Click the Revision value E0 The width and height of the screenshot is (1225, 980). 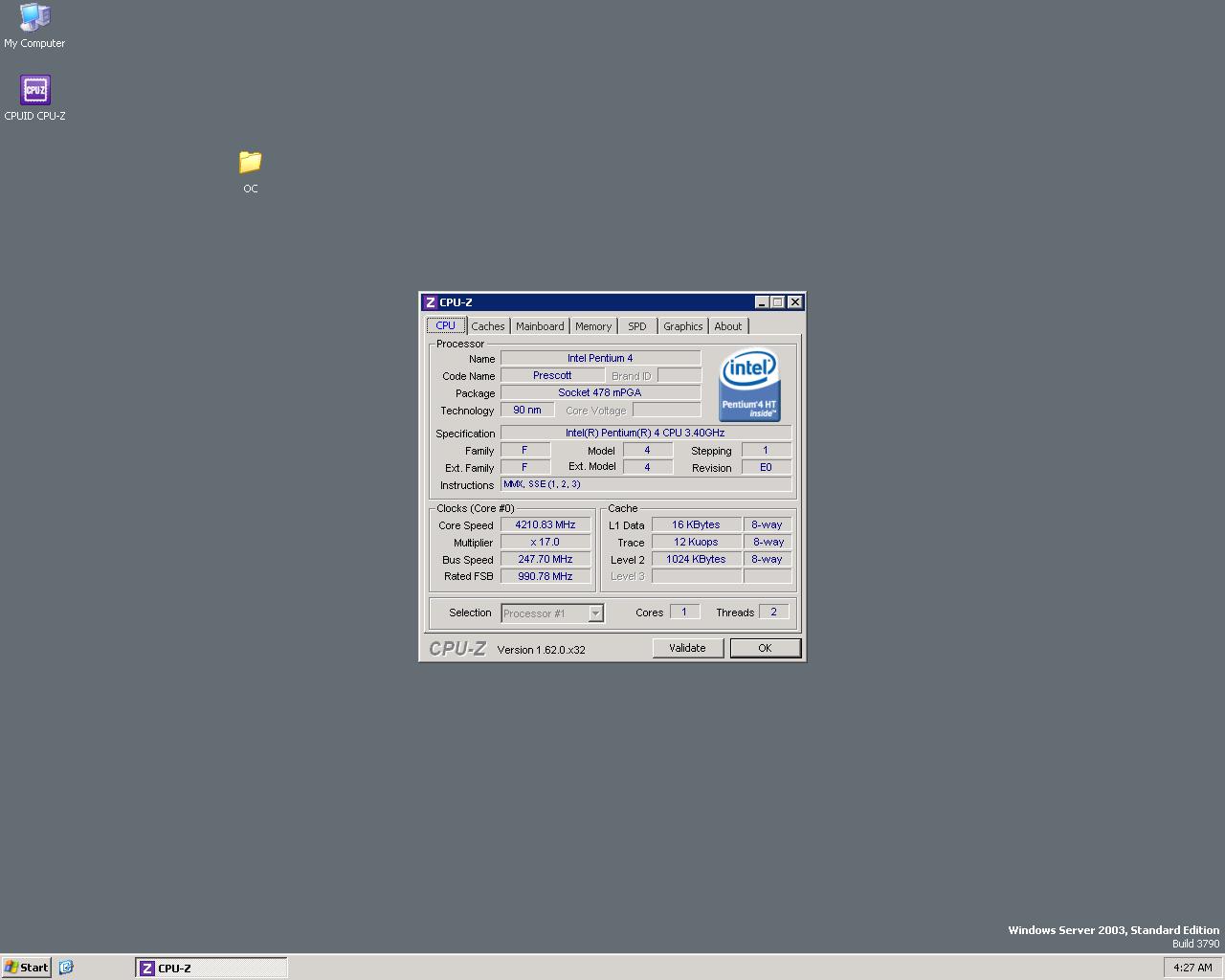click(x=766, y=467)
